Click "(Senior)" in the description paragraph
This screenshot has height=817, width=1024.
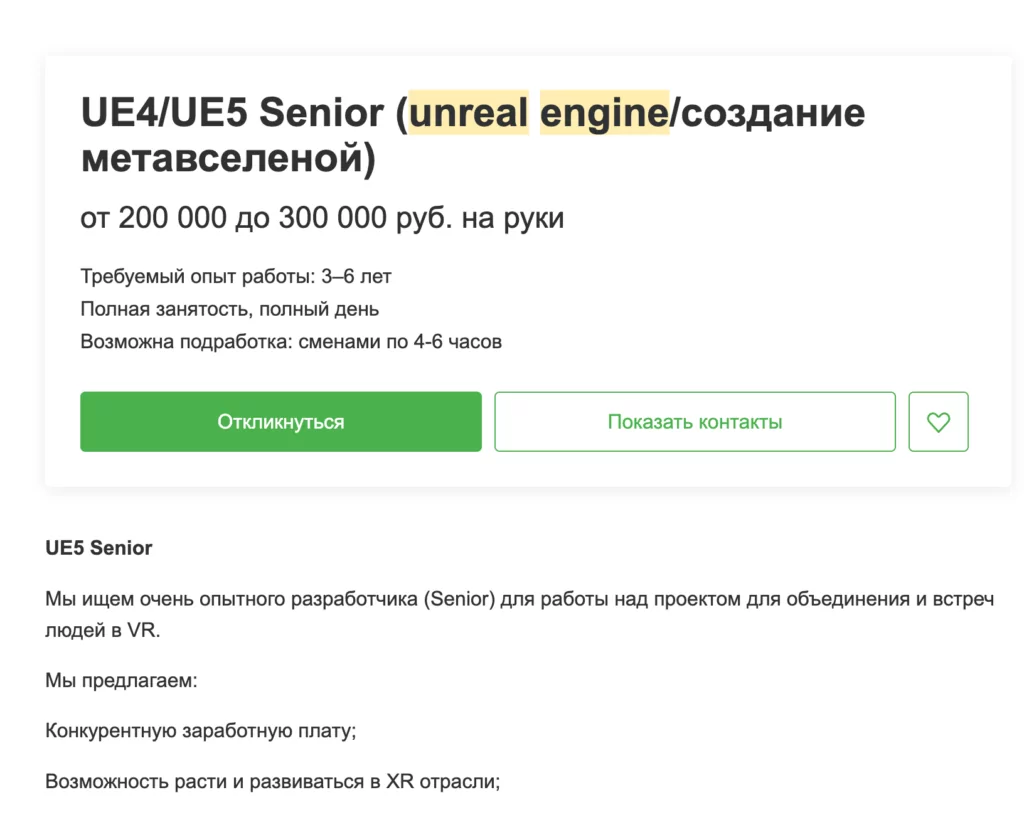(x=457, y=600)
